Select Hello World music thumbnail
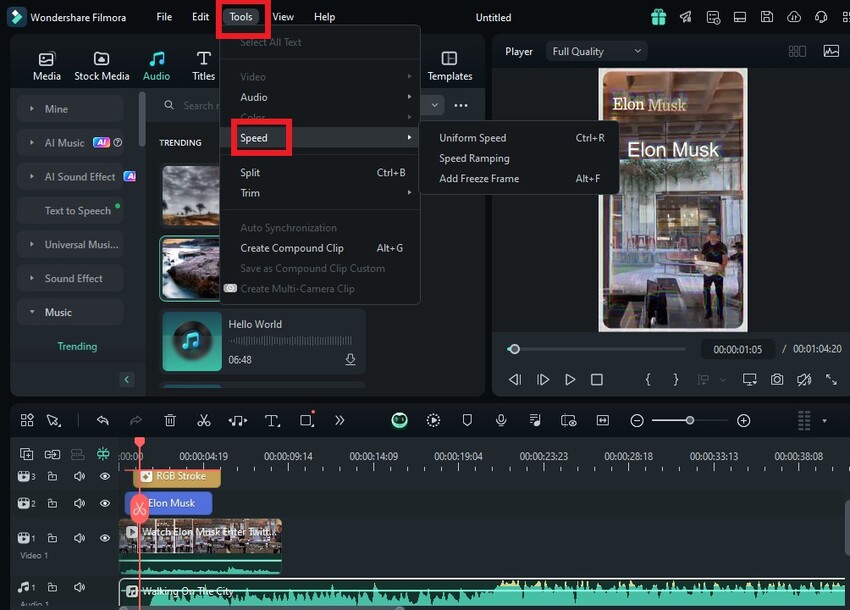The width and height of the screenshot is (850, 610). point(192,341)
